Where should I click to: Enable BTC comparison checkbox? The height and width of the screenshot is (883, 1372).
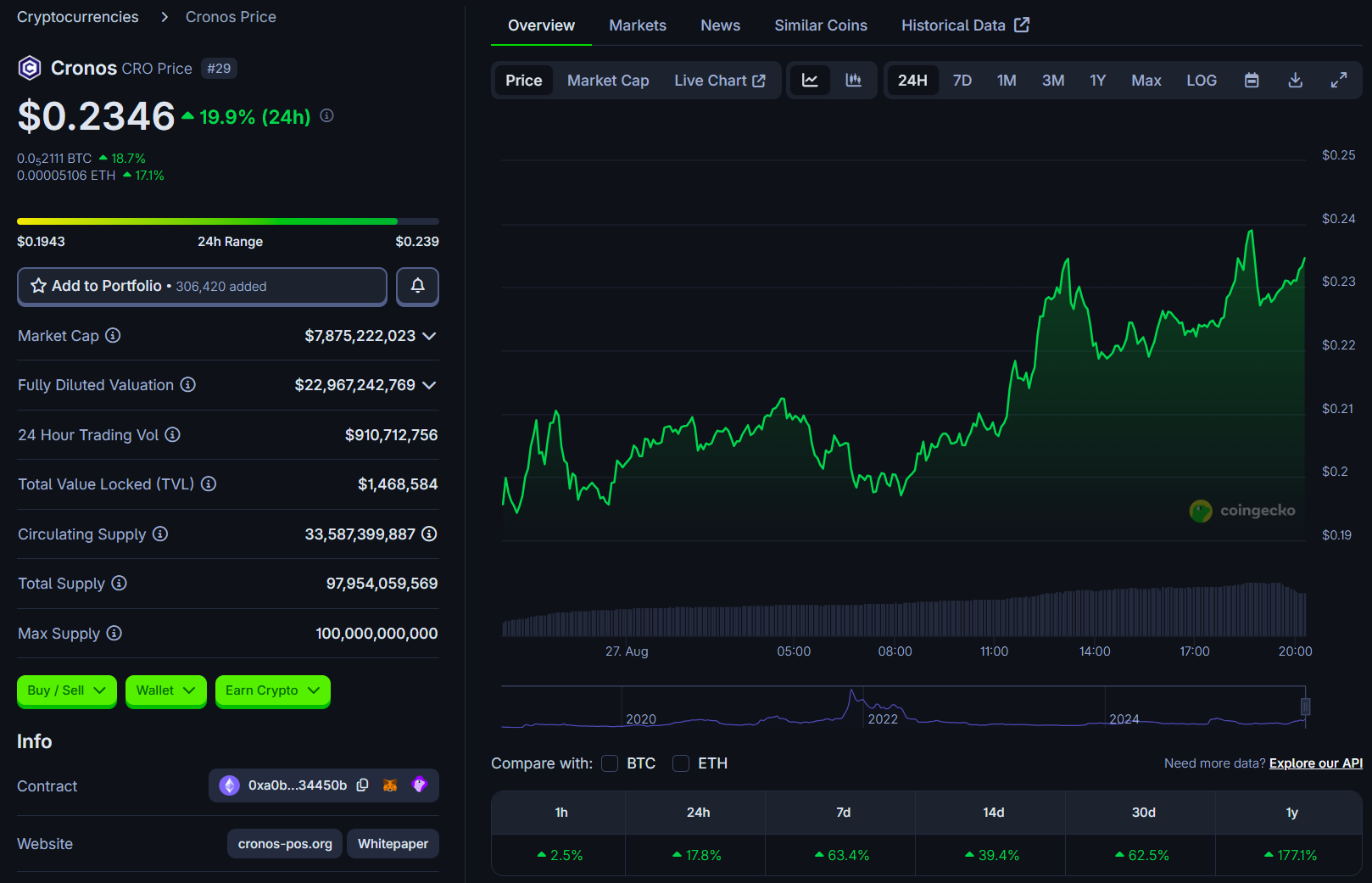tap(610, 763)
